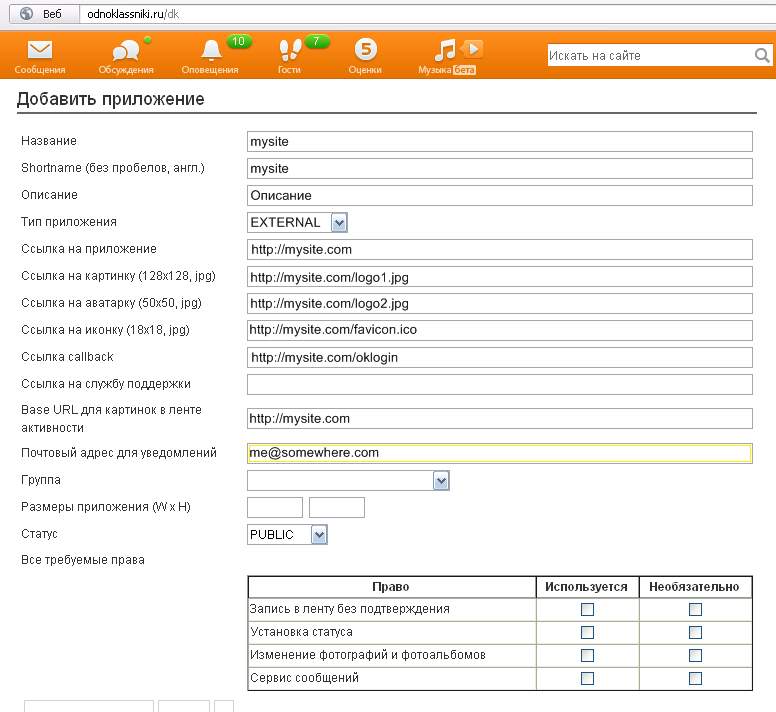The image size is (776, 712).
Task: Open the Оповещения bell icon
Action: pyautogui.click(x=211, y=50)
